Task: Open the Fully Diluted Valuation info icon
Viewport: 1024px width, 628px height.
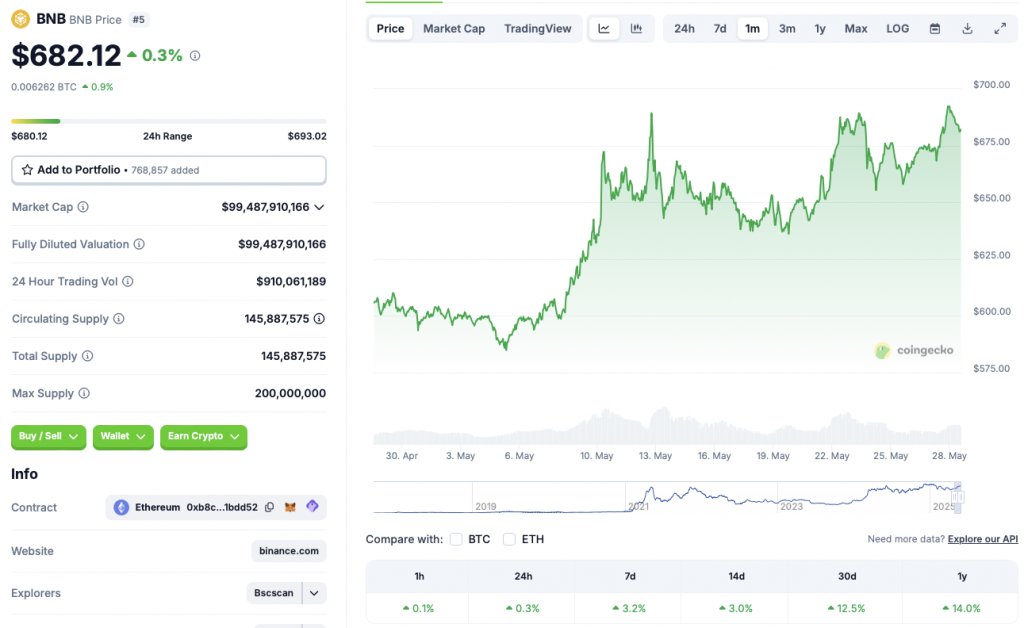Action: click(139, 244)
